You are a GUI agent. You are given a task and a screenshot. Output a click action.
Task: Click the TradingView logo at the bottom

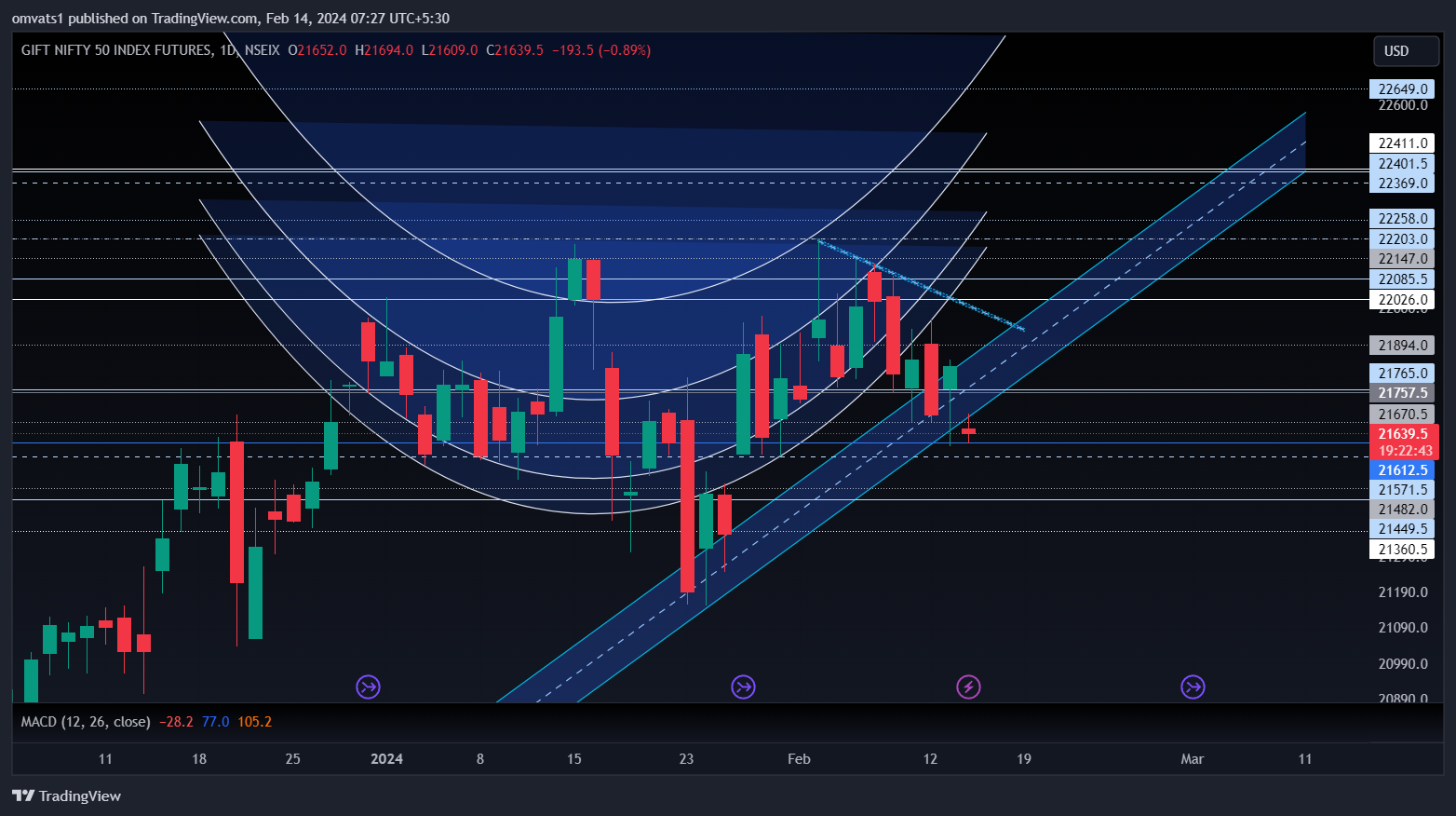click(x=67, y=796)
